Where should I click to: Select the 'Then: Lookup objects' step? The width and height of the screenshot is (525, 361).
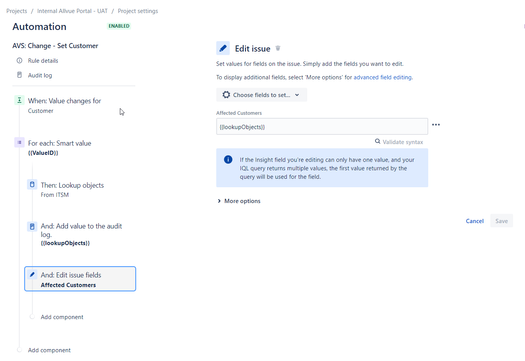tap(72, 185)
